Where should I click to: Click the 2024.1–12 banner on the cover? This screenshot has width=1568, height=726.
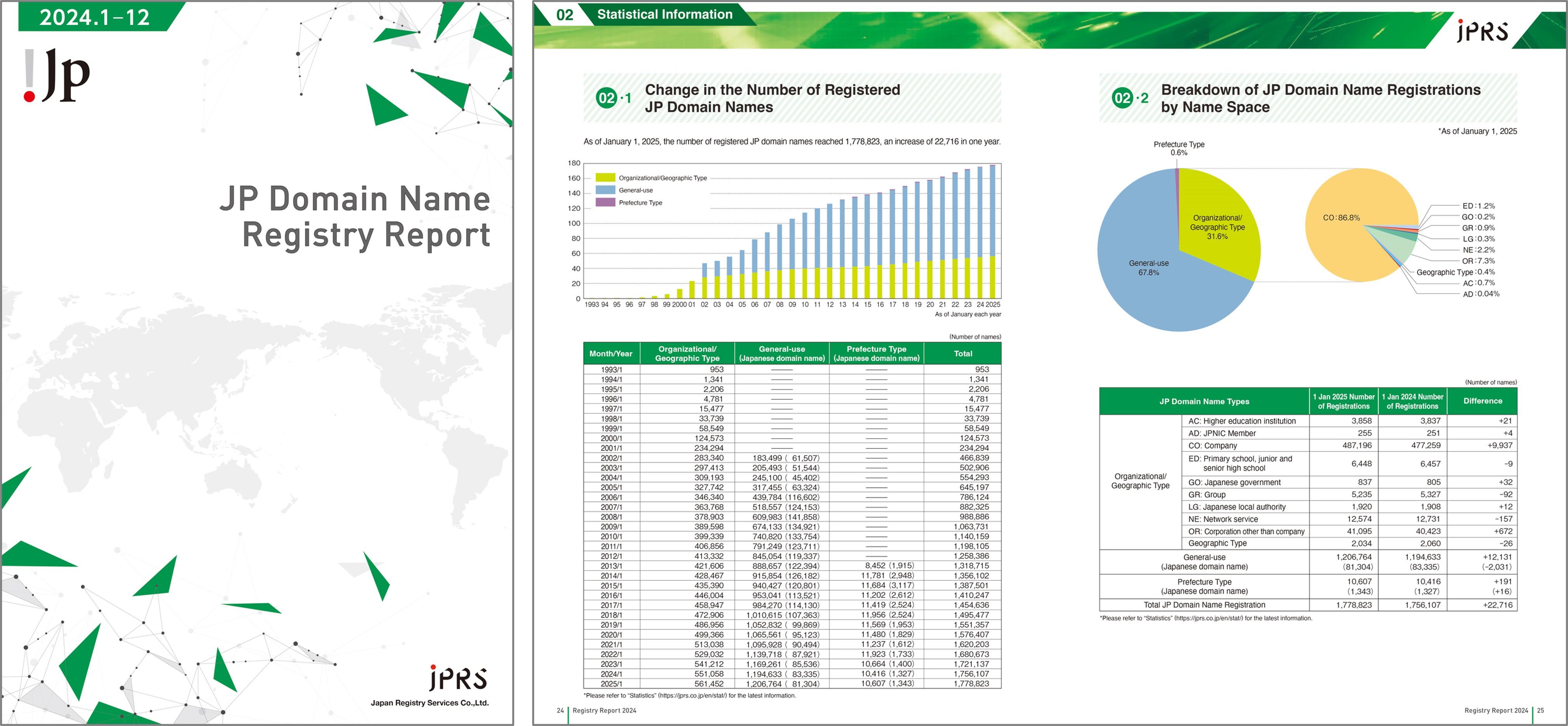[x=94, y=16]
